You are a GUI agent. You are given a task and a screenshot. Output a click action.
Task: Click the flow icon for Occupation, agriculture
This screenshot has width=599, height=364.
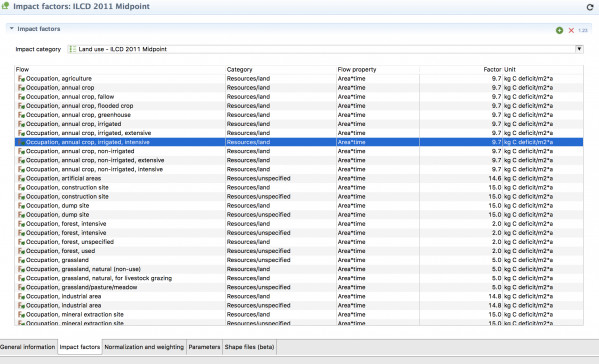click(21, 79)
